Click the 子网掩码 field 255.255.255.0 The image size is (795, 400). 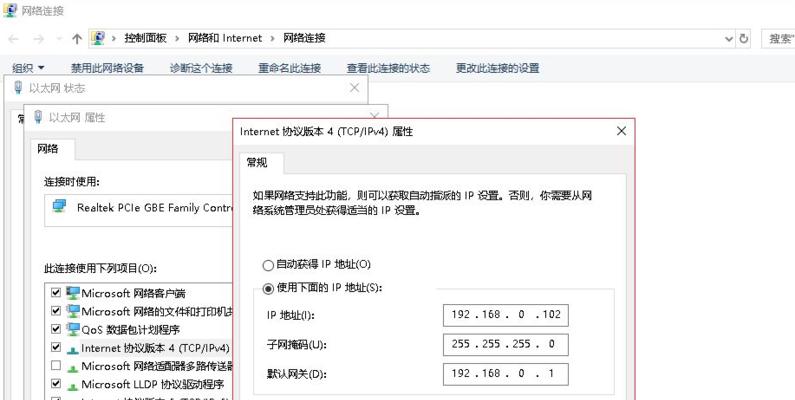click(505, 344)
